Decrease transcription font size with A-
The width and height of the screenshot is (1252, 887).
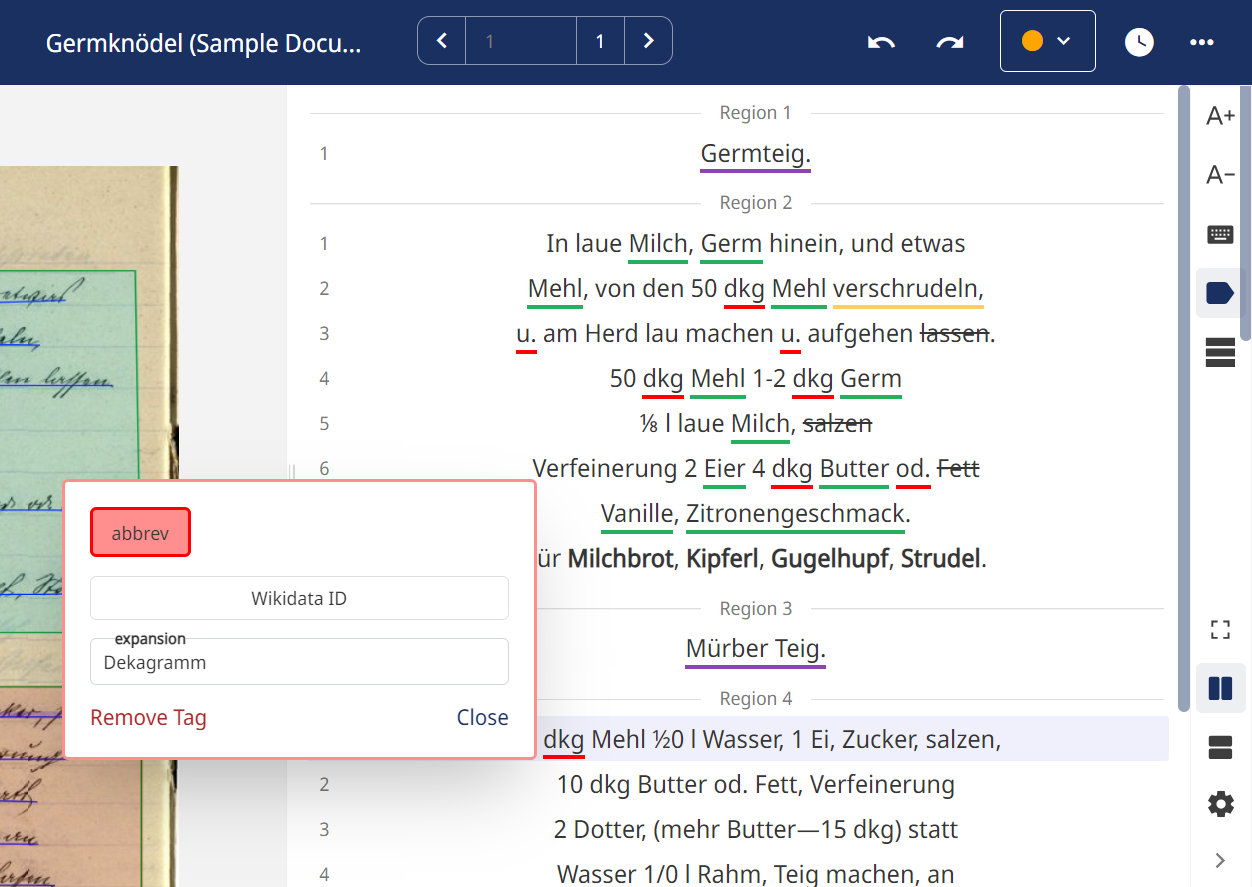point(1220,173)
